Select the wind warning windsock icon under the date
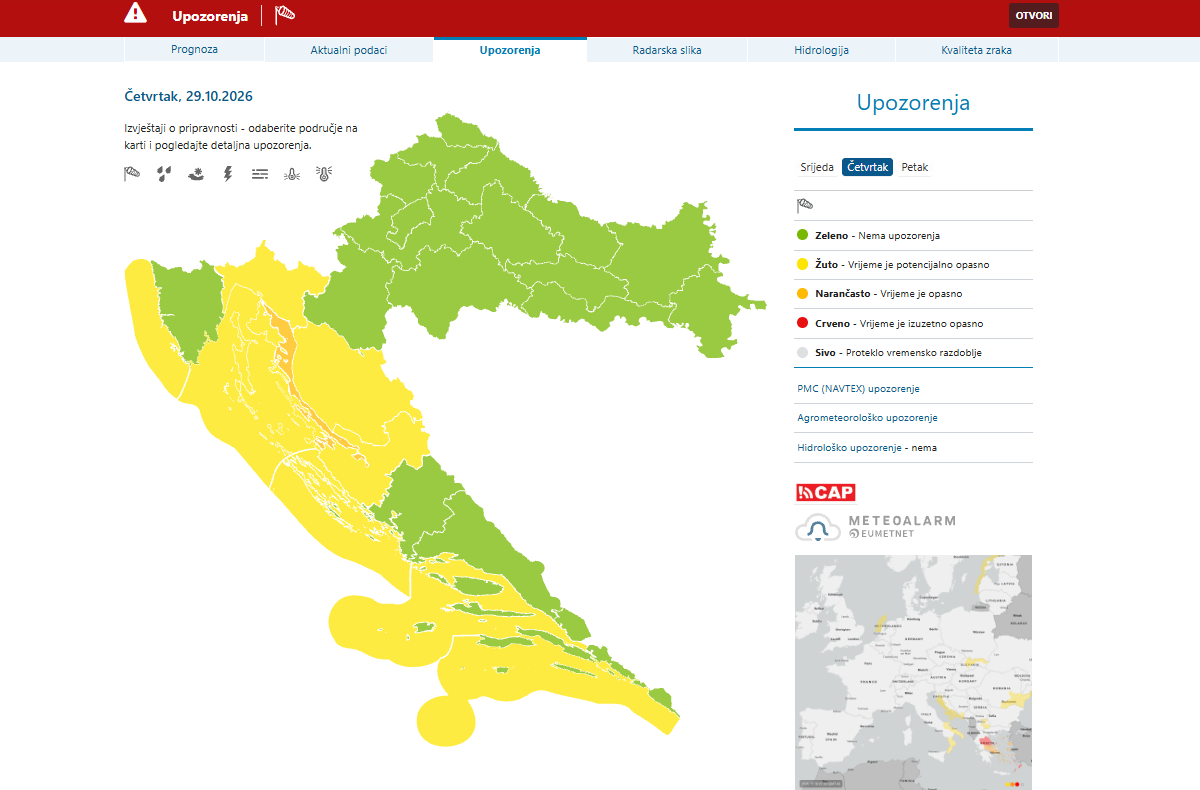 [x=132, y=174]
